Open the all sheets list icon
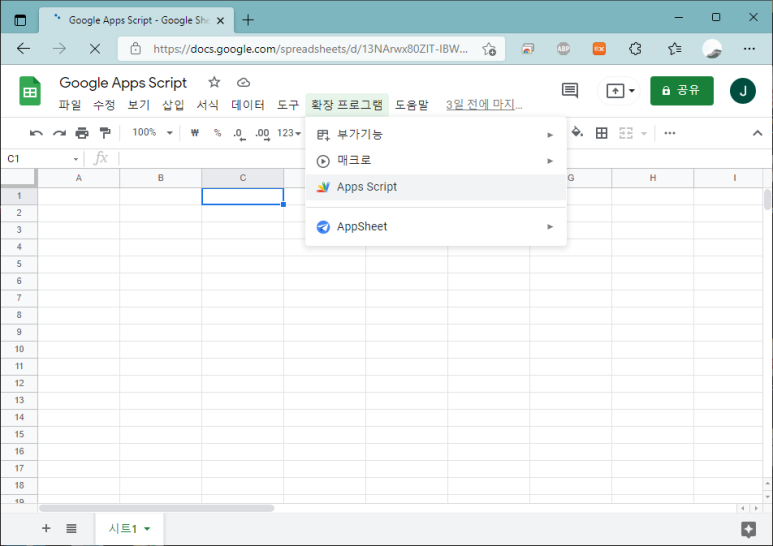The height and width of the screenshot is (546, 773). click(71, 528)
